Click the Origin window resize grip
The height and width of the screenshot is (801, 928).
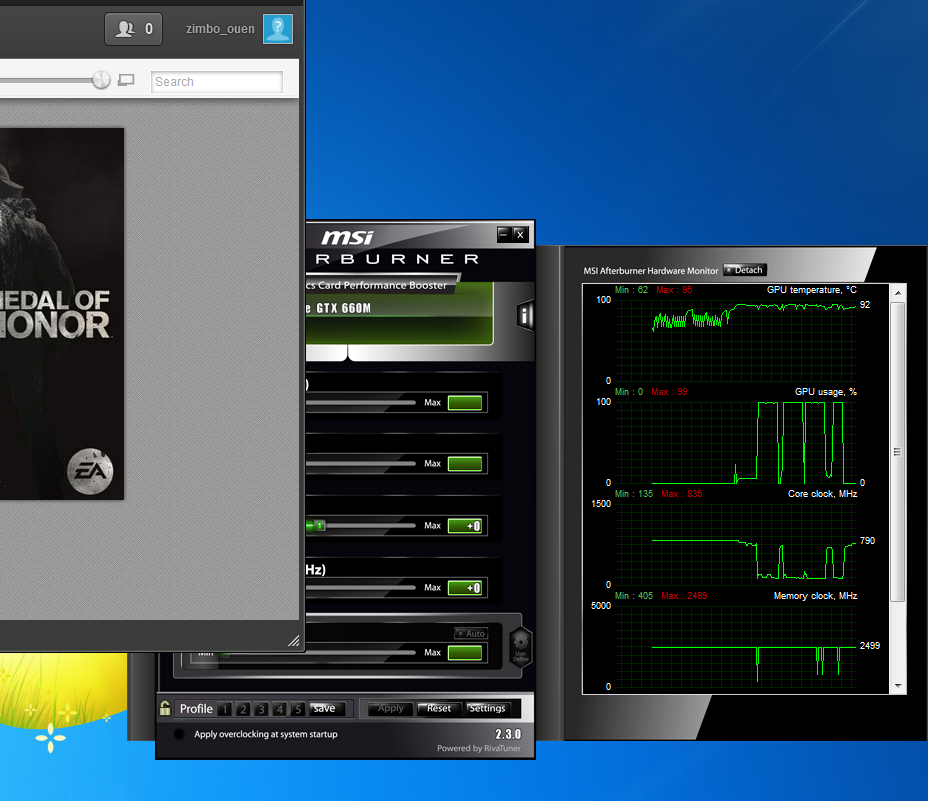pyautogui.click(x=294, y=641)
